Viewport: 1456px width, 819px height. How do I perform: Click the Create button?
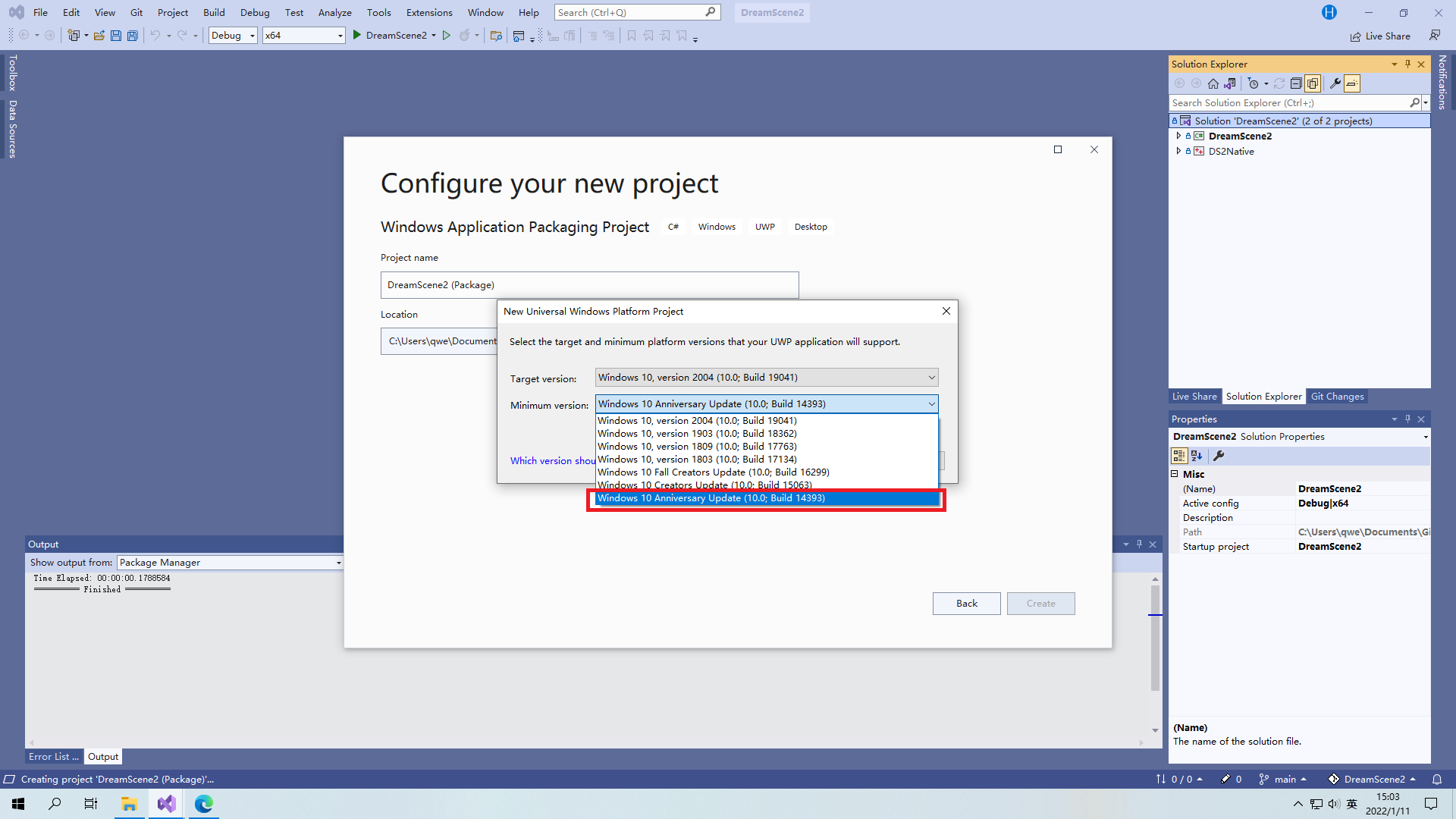1041,603
